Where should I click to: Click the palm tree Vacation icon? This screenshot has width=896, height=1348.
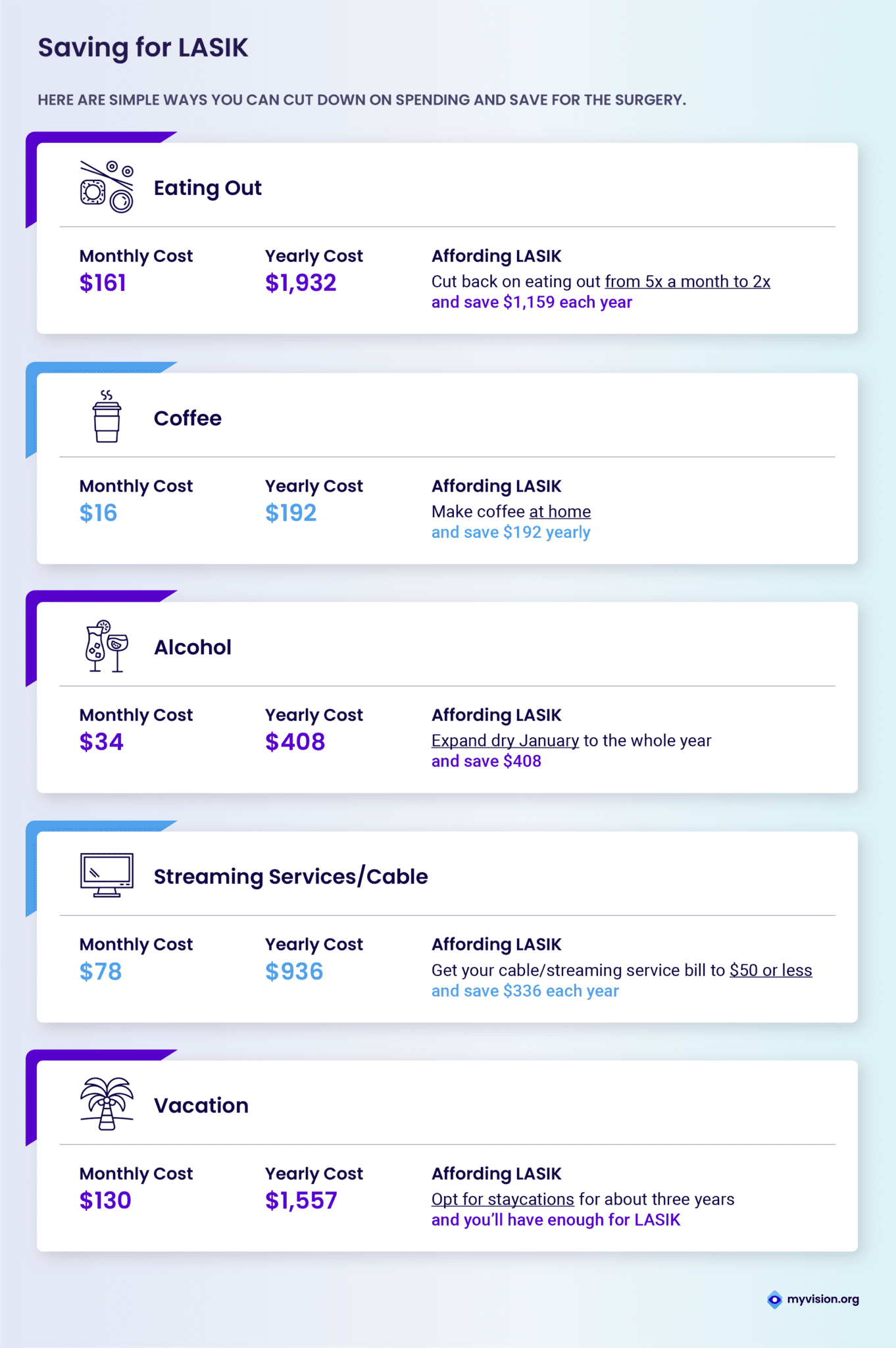pyautogui.click(x=107, y=1104)
